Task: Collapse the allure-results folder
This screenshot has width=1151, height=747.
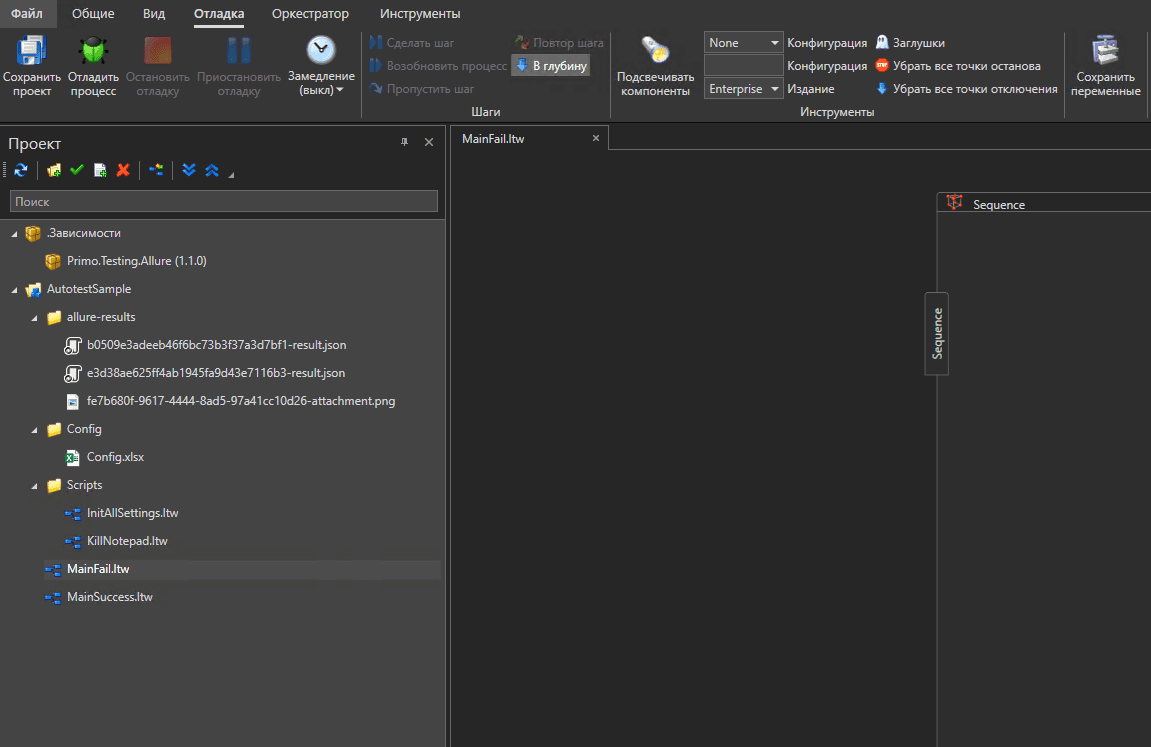Action: click(35, 317)
